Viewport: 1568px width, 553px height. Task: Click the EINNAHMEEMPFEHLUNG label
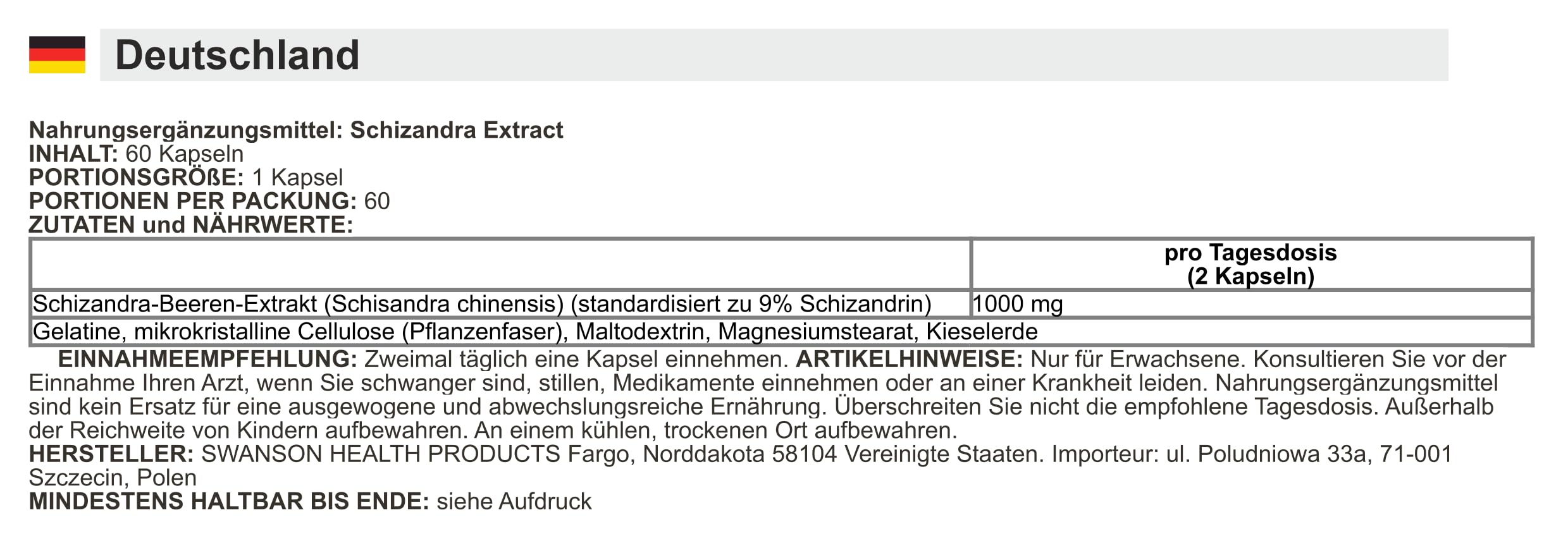click(207, 360)
